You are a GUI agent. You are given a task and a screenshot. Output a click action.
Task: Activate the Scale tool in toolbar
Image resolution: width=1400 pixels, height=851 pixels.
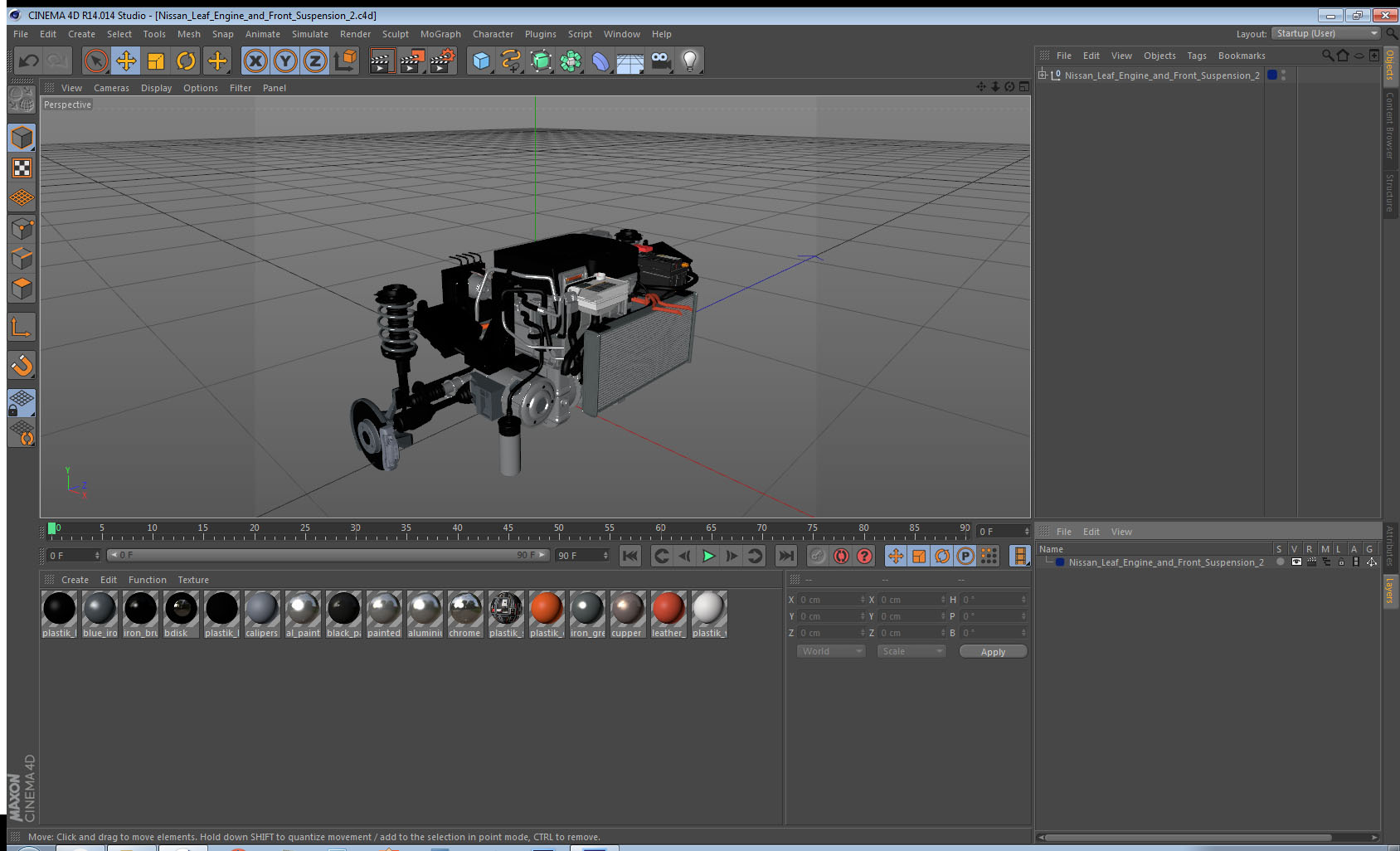pyautogui.click(x=156, y=61)
